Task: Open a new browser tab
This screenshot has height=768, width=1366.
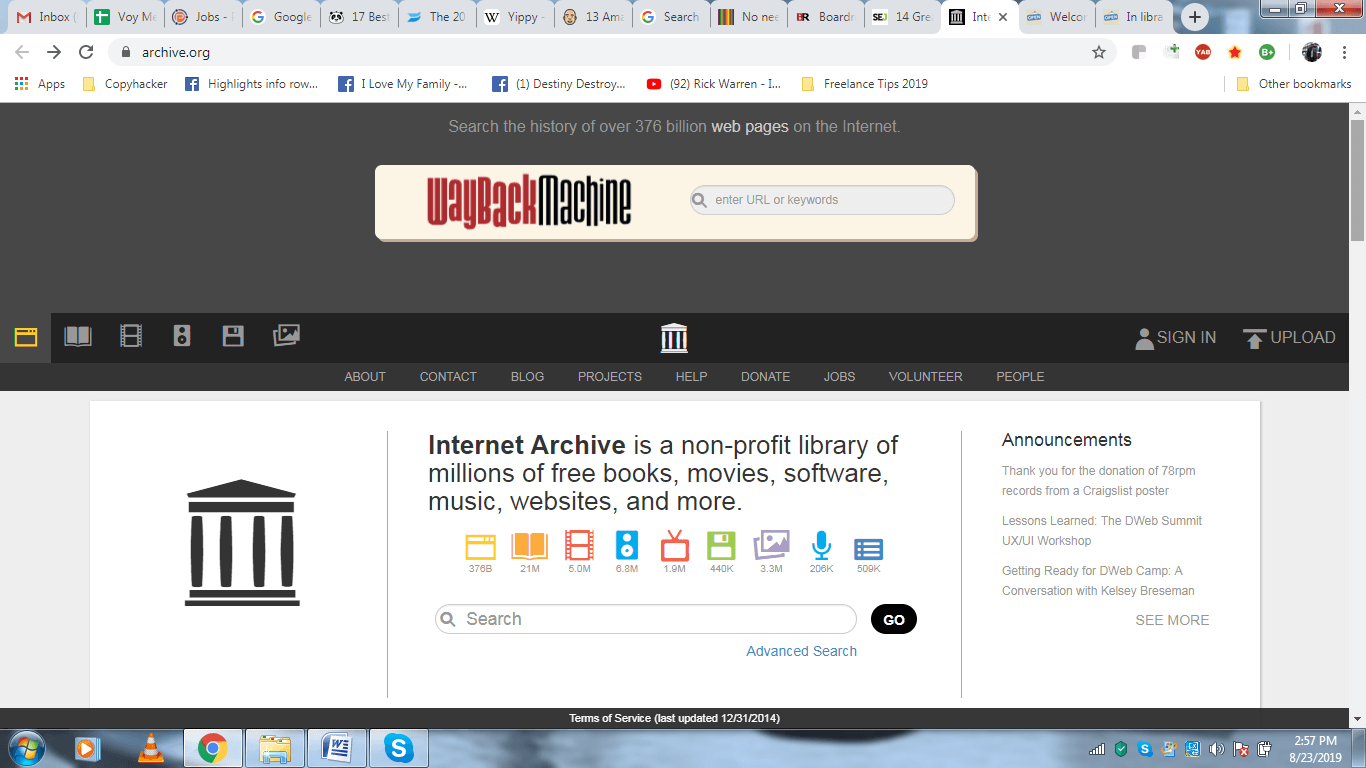Action: 1194,17
